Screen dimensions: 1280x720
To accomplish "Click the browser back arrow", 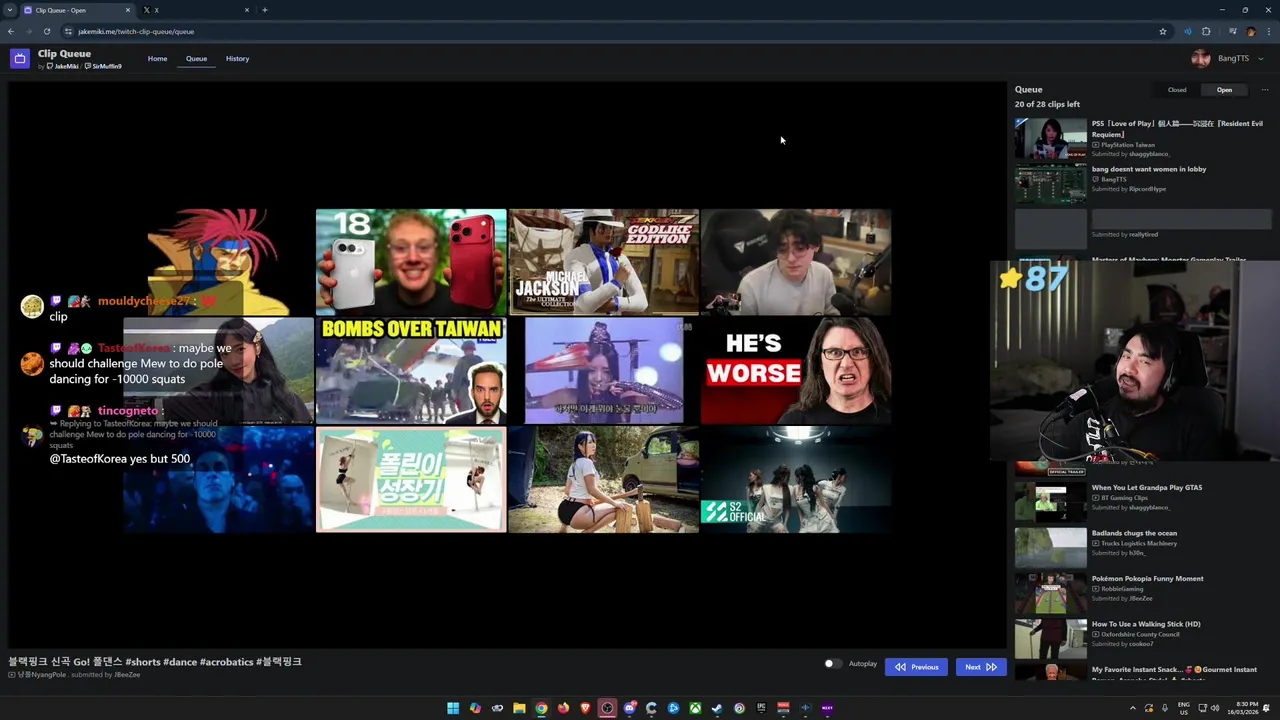I will [x=11, y=31].
